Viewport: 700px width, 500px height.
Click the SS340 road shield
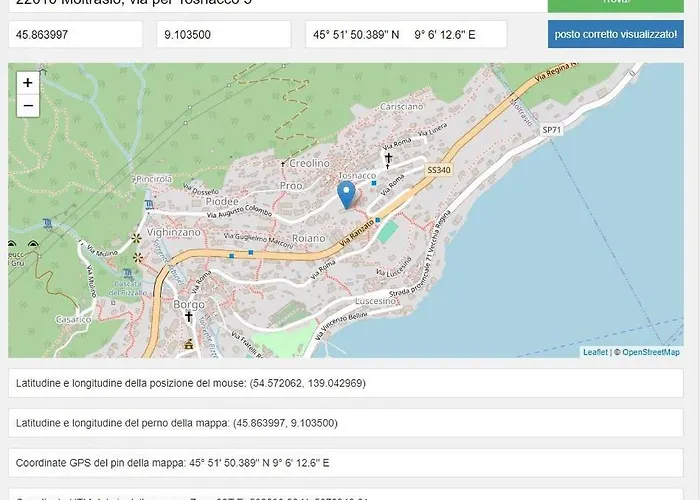point(440,171)
